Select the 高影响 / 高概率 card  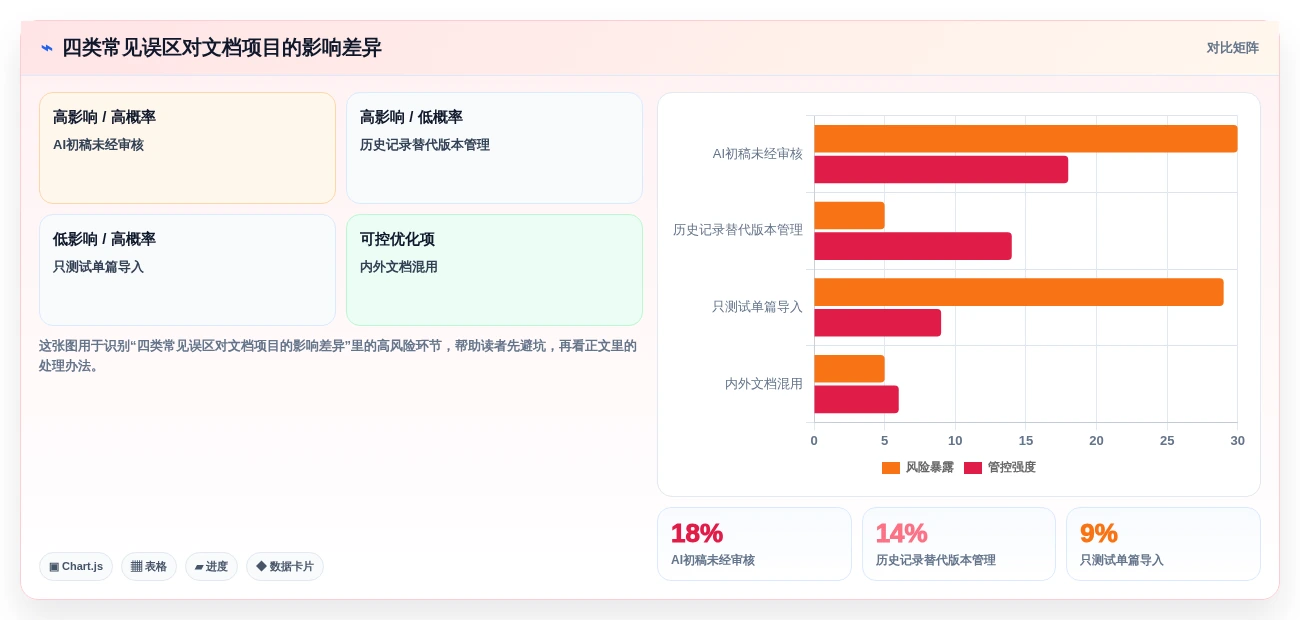187,148
